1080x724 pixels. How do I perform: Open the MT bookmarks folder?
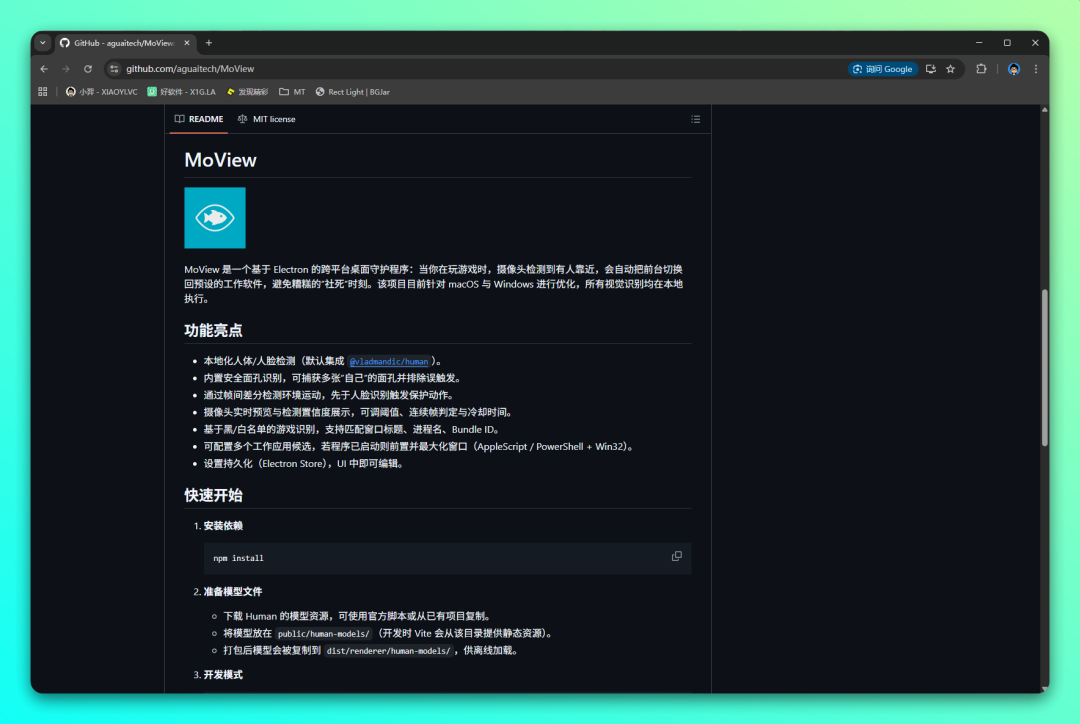click(292, 92)
